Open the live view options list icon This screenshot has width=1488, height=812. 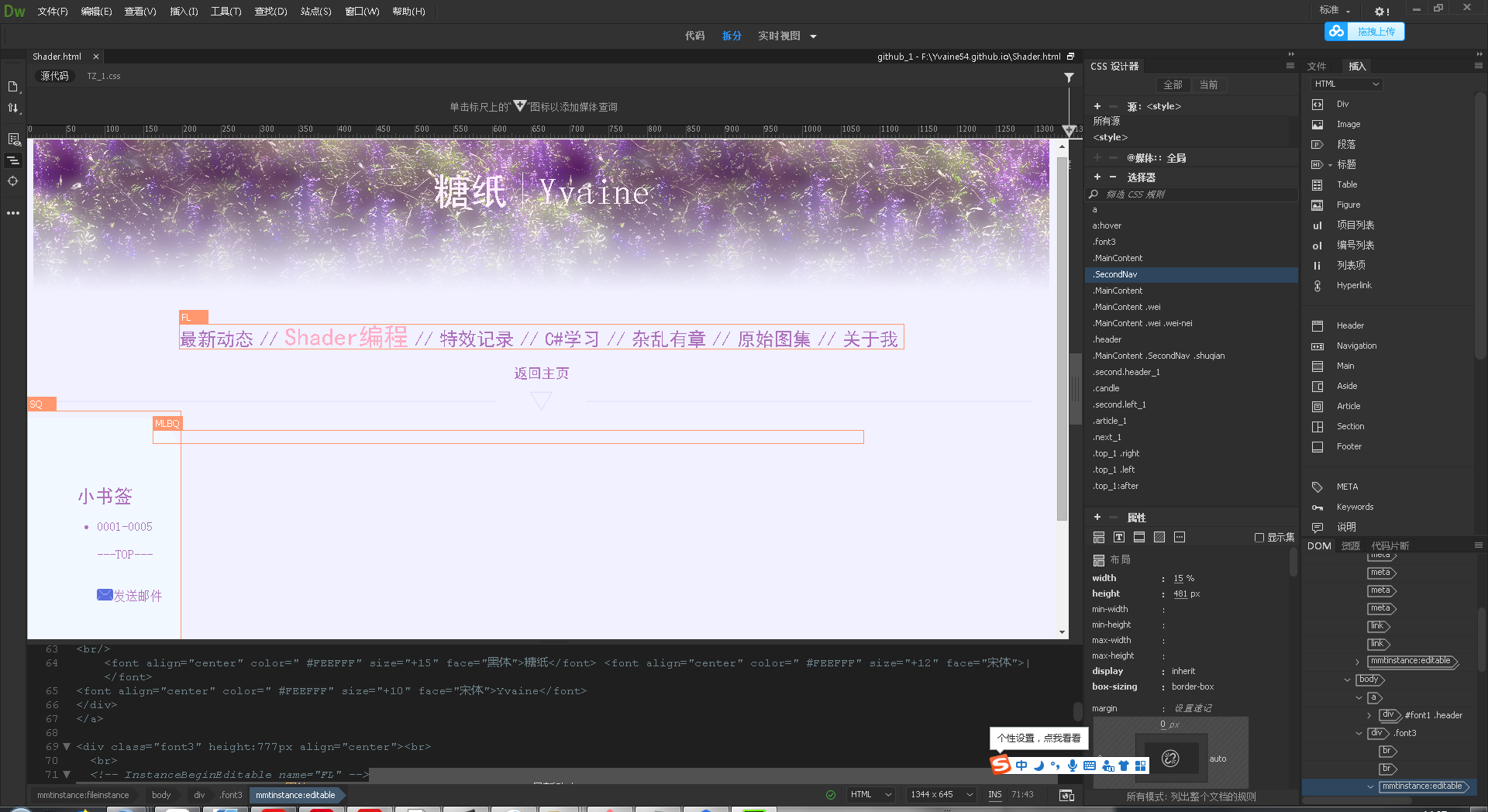coord(13,139)
